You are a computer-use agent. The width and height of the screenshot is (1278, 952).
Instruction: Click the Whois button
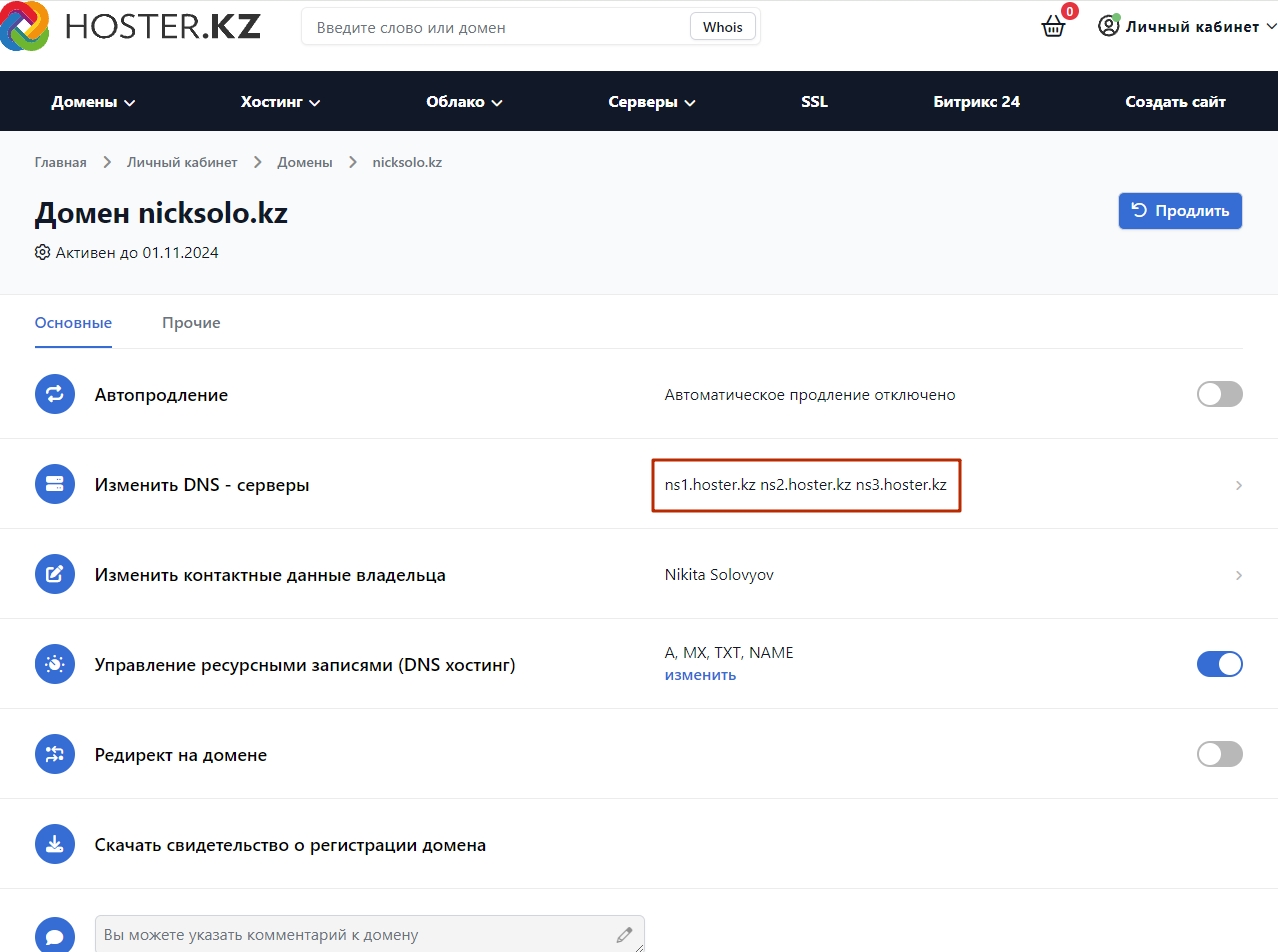coord(722,27)
